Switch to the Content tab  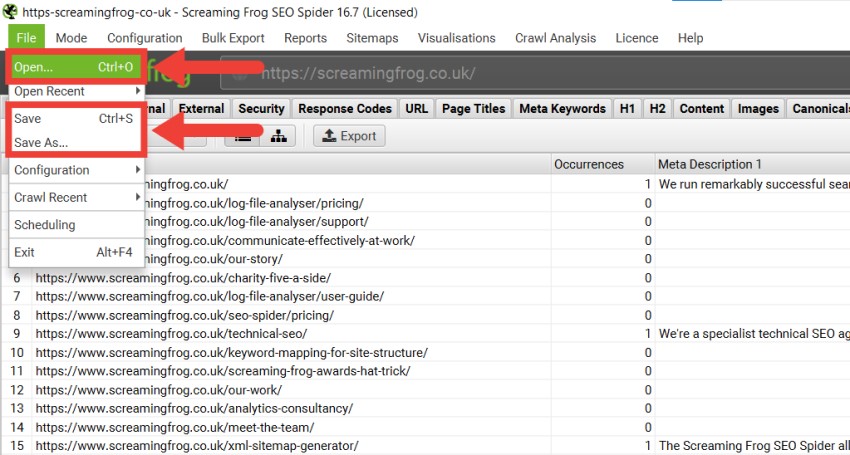pos(702,108)
